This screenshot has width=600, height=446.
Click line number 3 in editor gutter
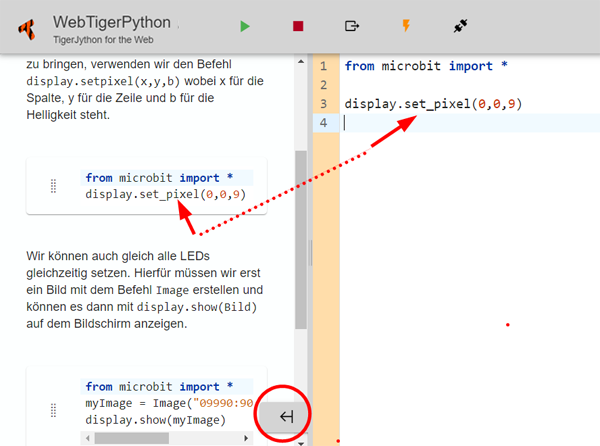pos(324,104)
